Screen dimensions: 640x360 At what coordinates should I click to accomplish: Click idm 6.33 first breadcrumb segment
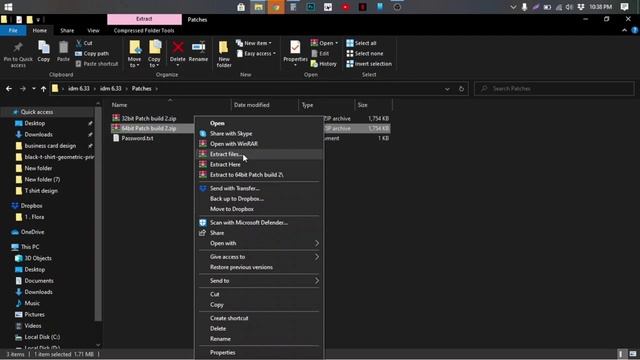click(x=78, y=89)
